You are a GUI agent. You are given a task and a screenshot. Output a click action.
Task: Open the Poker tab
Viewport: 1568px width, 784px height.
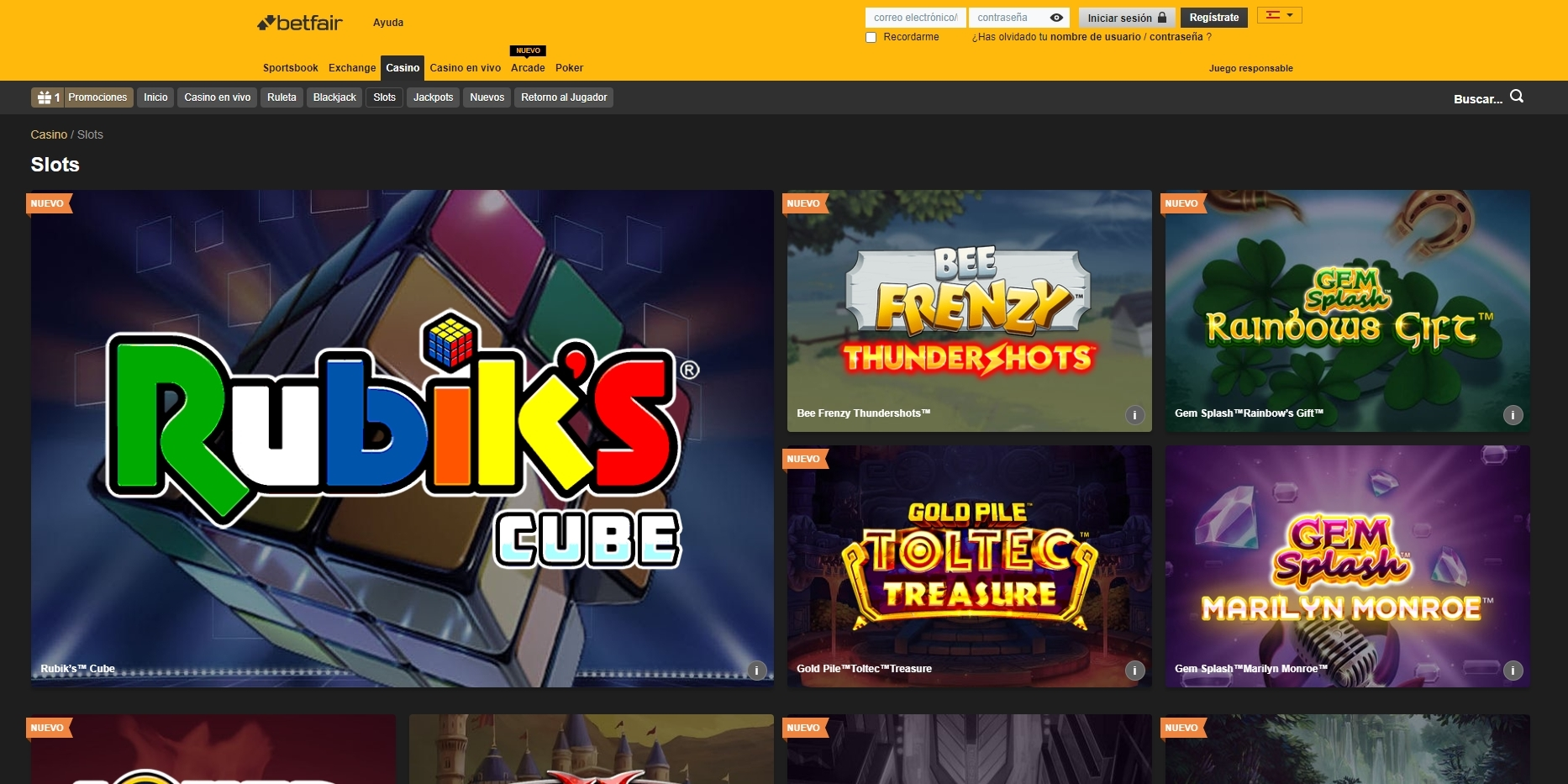tap(569, 68)
